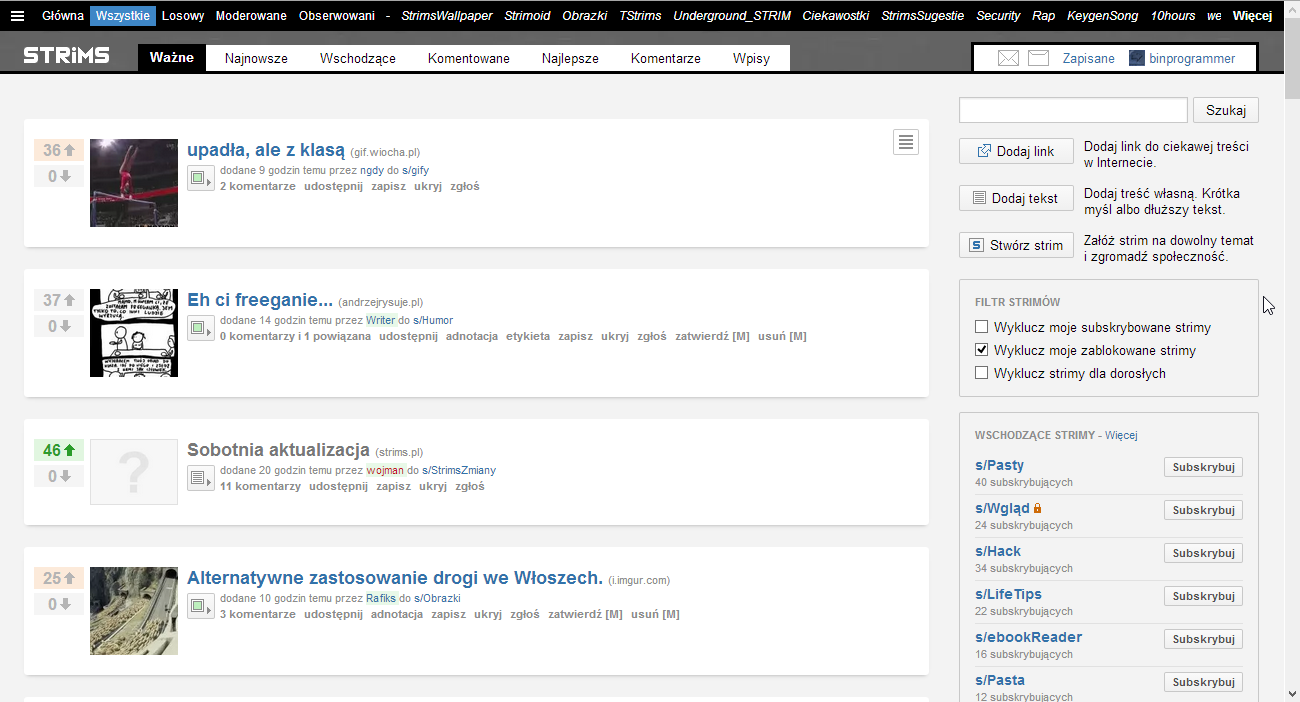
Task: Click the list options icon on the first post
Action: (906, 142)
